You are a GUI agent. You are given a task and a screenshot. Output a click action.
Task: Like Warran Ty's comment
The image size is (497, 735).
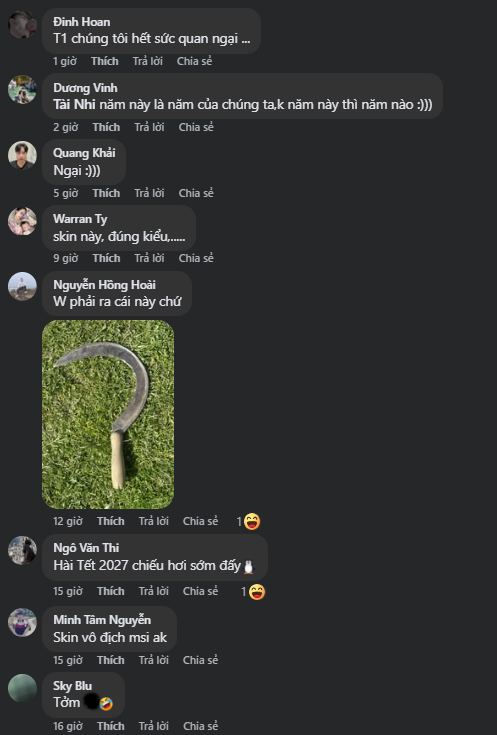pos(106,258)
